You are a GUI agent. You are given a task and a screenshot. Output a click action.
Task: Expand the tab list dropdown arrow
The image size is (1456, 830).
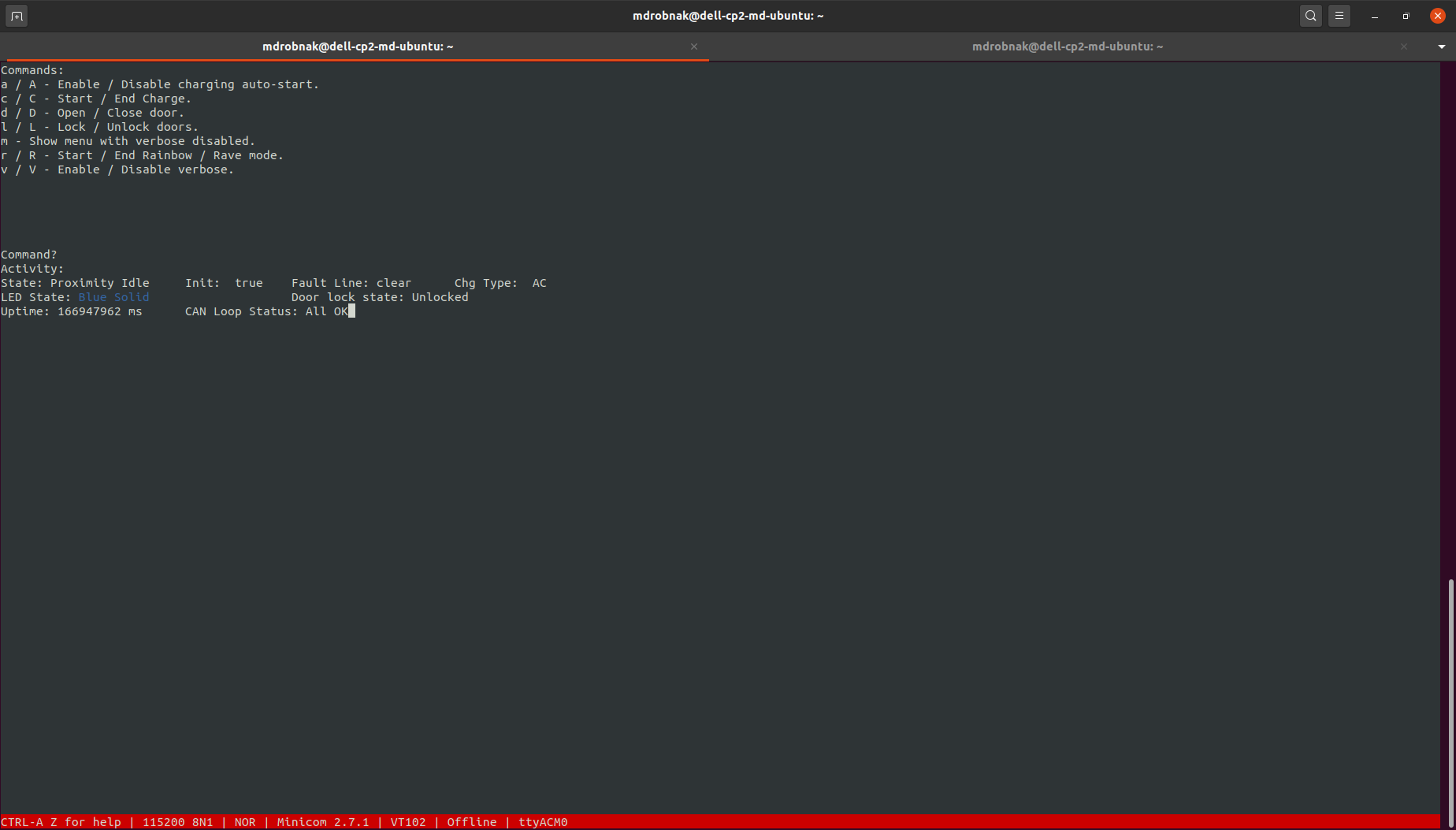click(x=1441, y=47)
